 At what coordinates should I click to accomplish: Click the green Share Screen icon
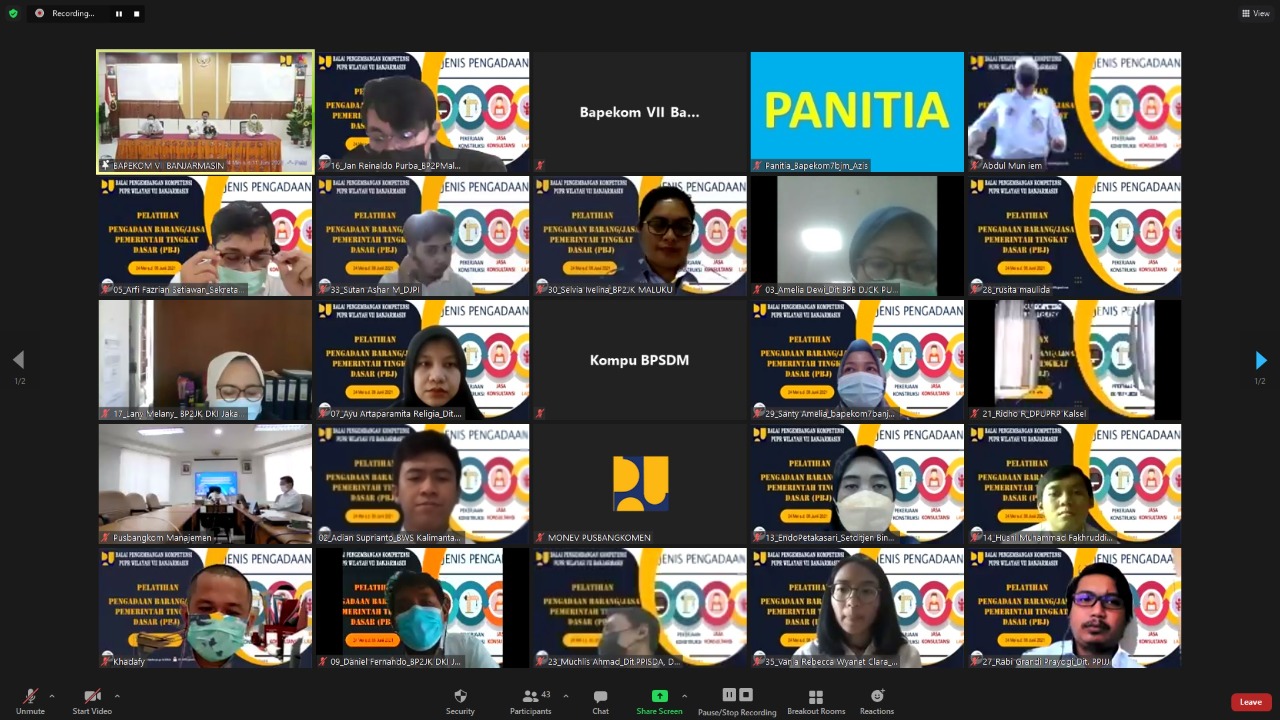tap(659, 696)
